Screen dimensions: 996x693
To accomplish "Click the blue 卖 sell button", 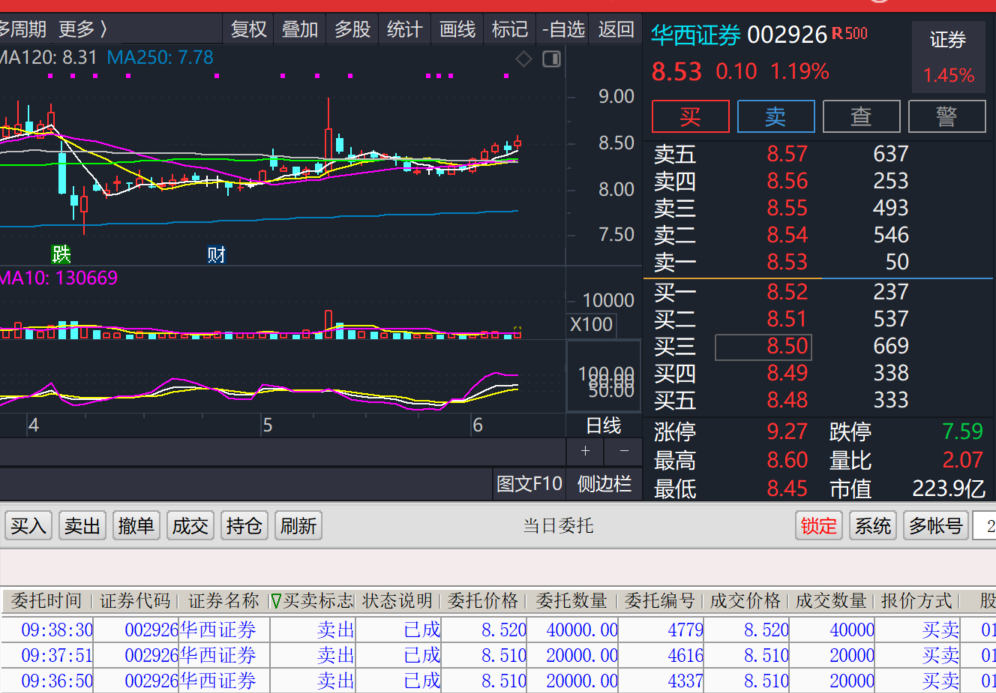I will coord(776,117).
